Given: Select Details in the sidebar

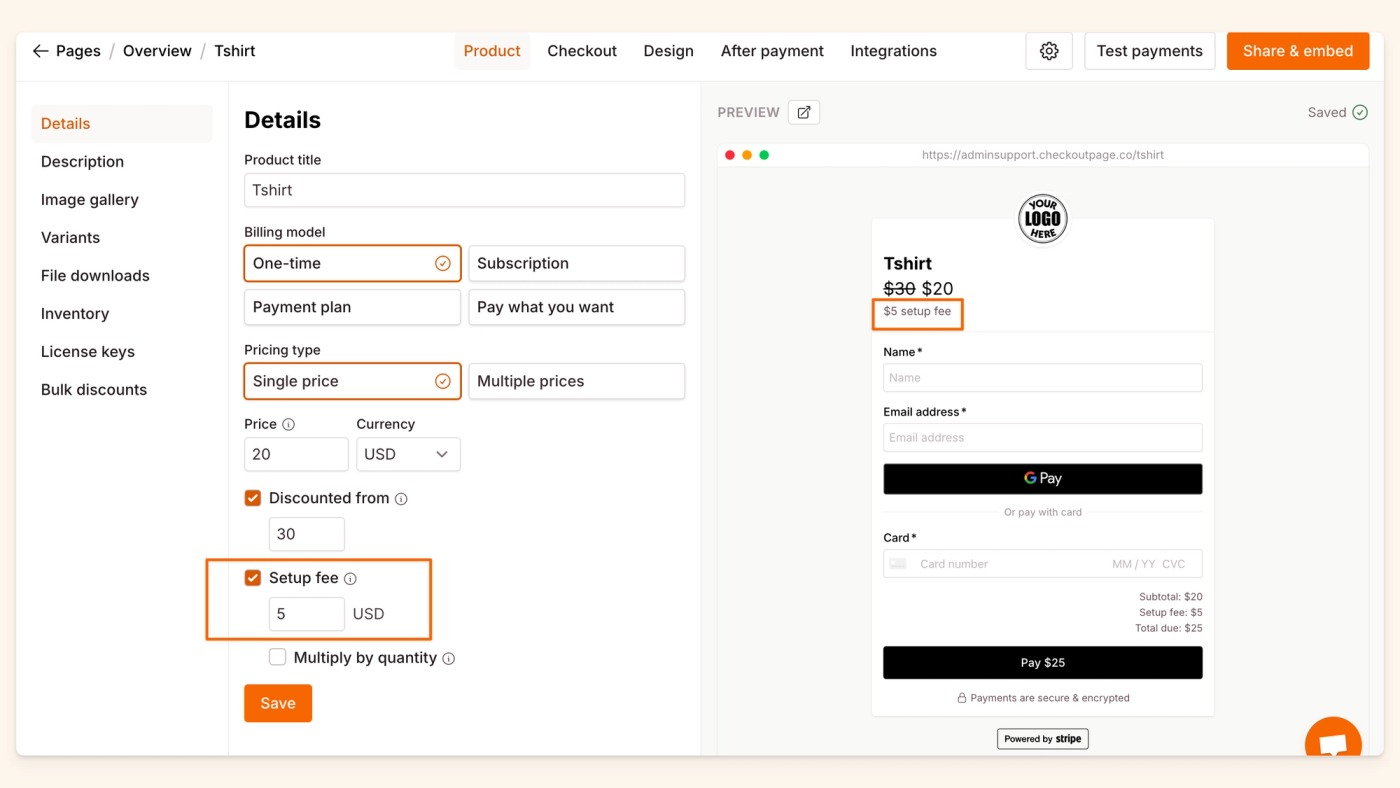Looking at the screenshot, I should click(x=122, y=124).
